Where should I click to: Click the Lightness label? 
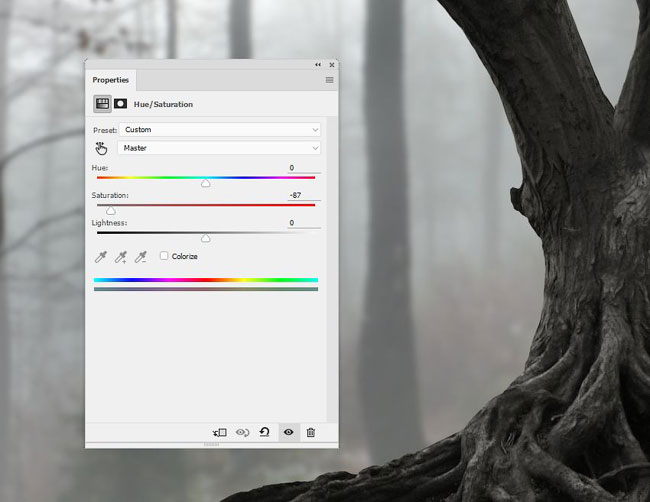pos(109,223)
